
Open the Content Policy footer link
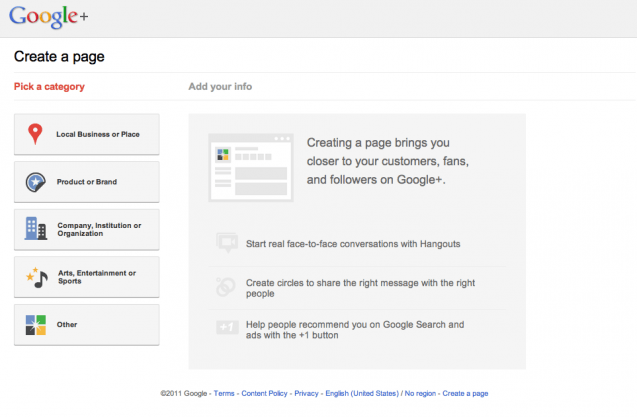[x=264, y=393]
